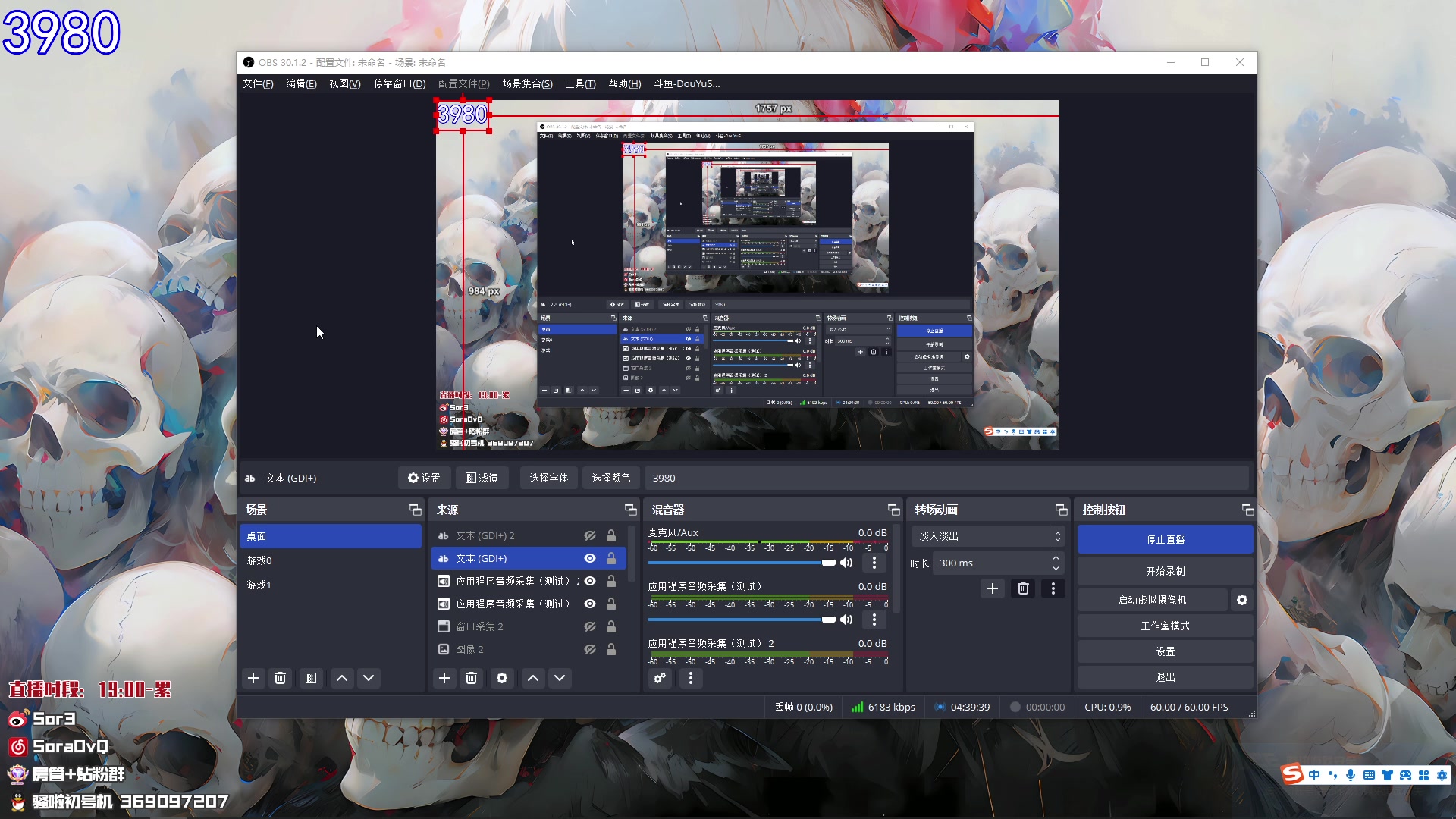Click 开始录制 button
The width and height of the screenshot is (1456, 819).
[1165, 571]
